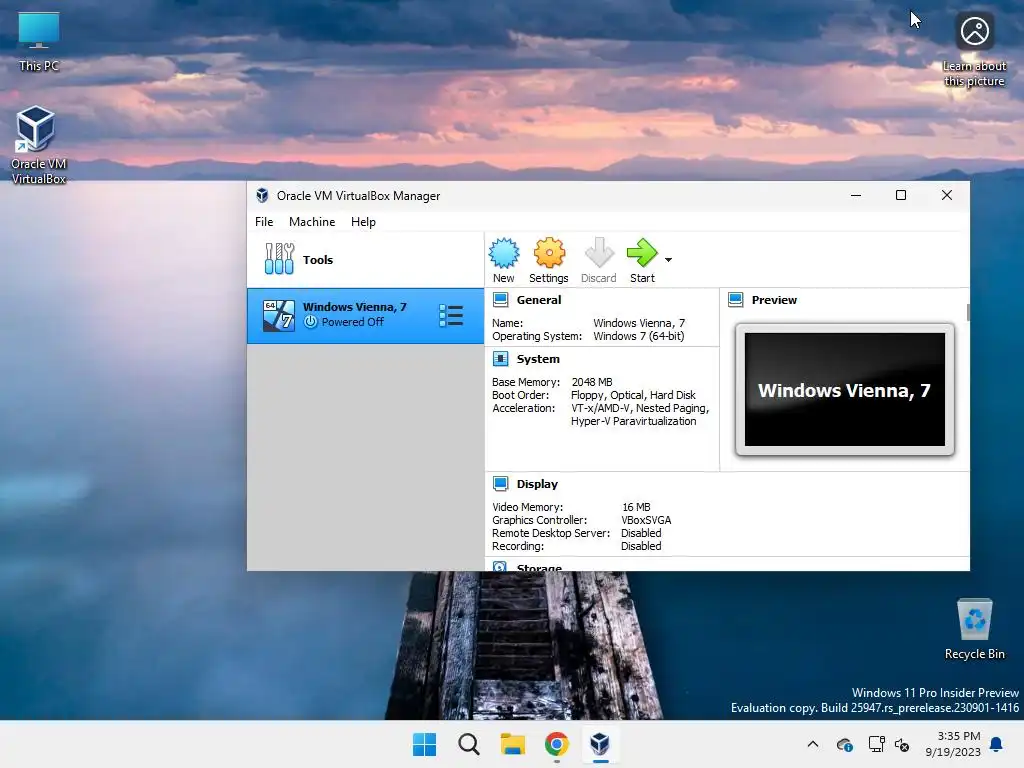The width and height of the screenshot is (1024, 768).
Task: Click the network tray icon
Action: point(876,744)
